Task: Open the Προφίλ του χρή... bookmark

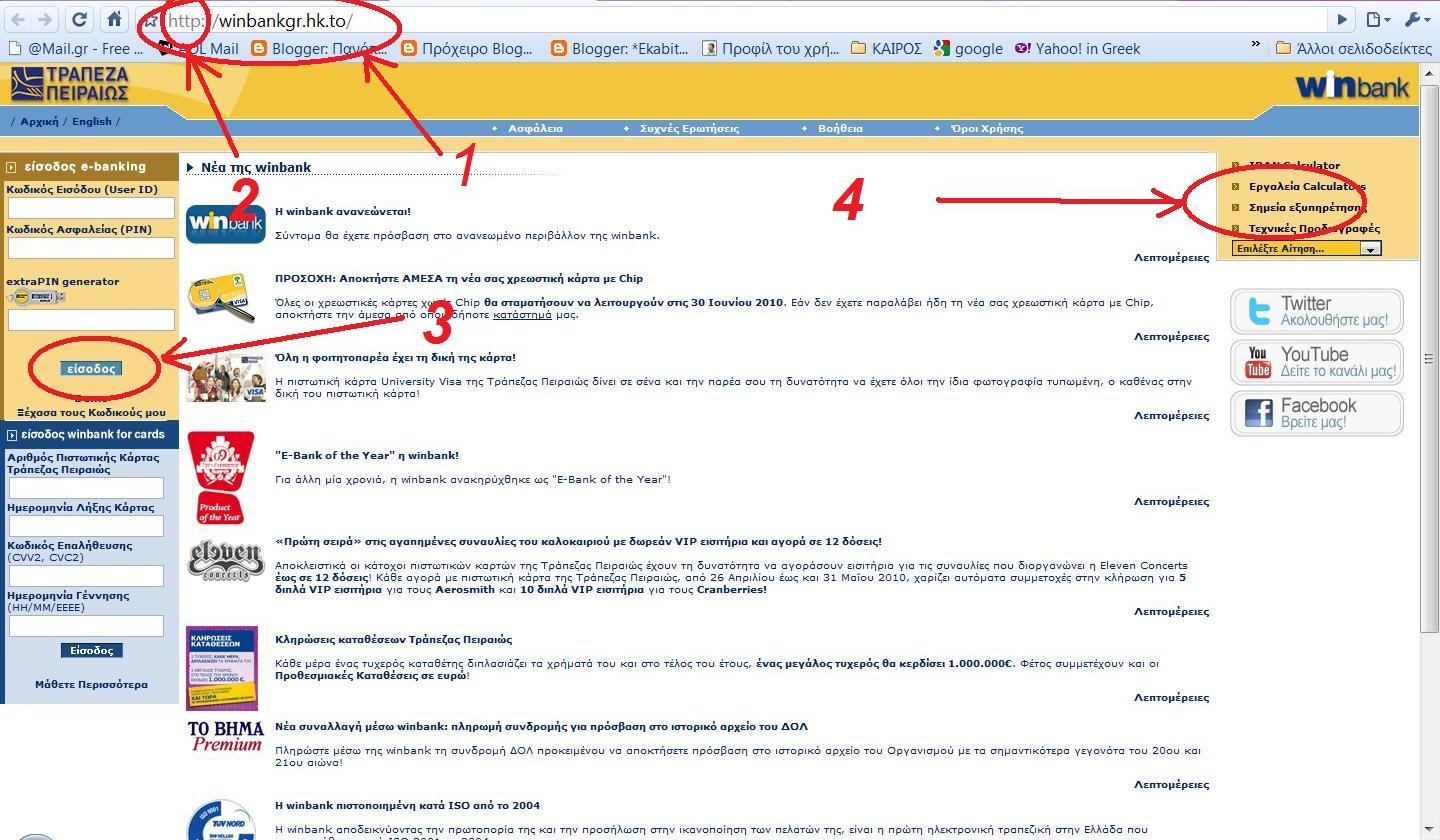Action: [x=770, y=48]
